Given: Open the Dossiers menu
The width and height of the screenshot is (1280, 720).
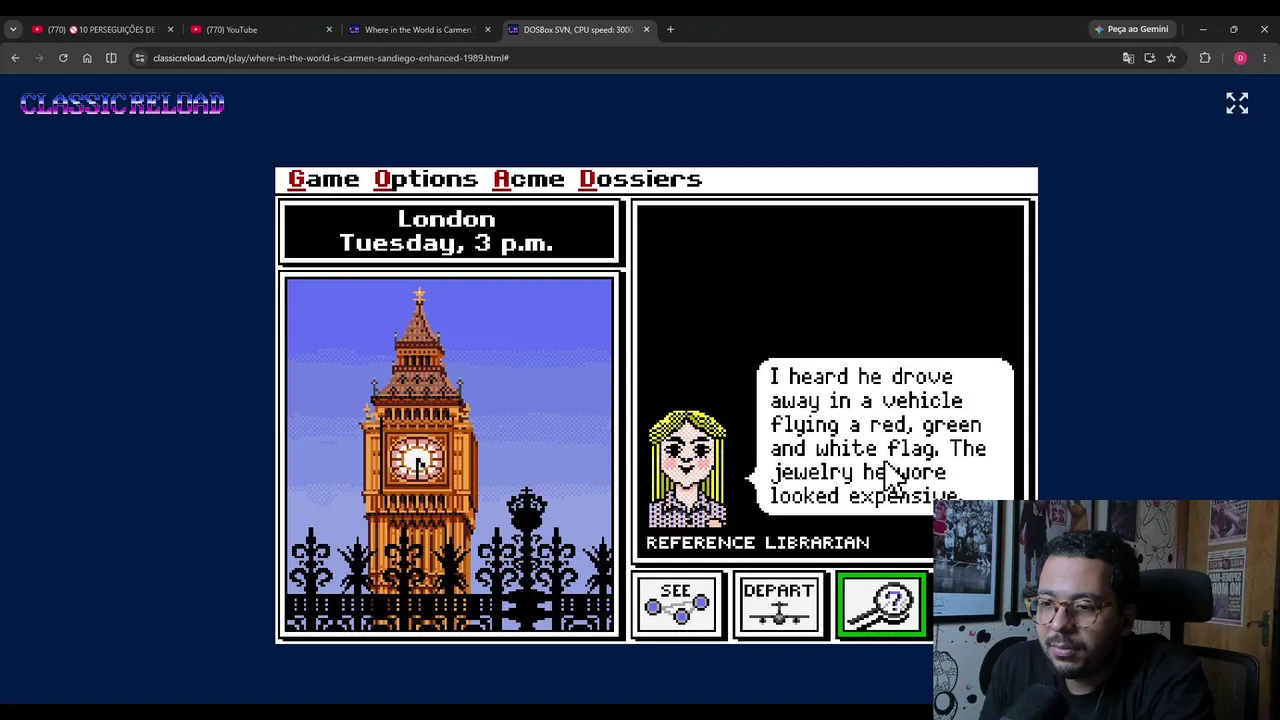Looking at the screenshot, I should (641, 179).
